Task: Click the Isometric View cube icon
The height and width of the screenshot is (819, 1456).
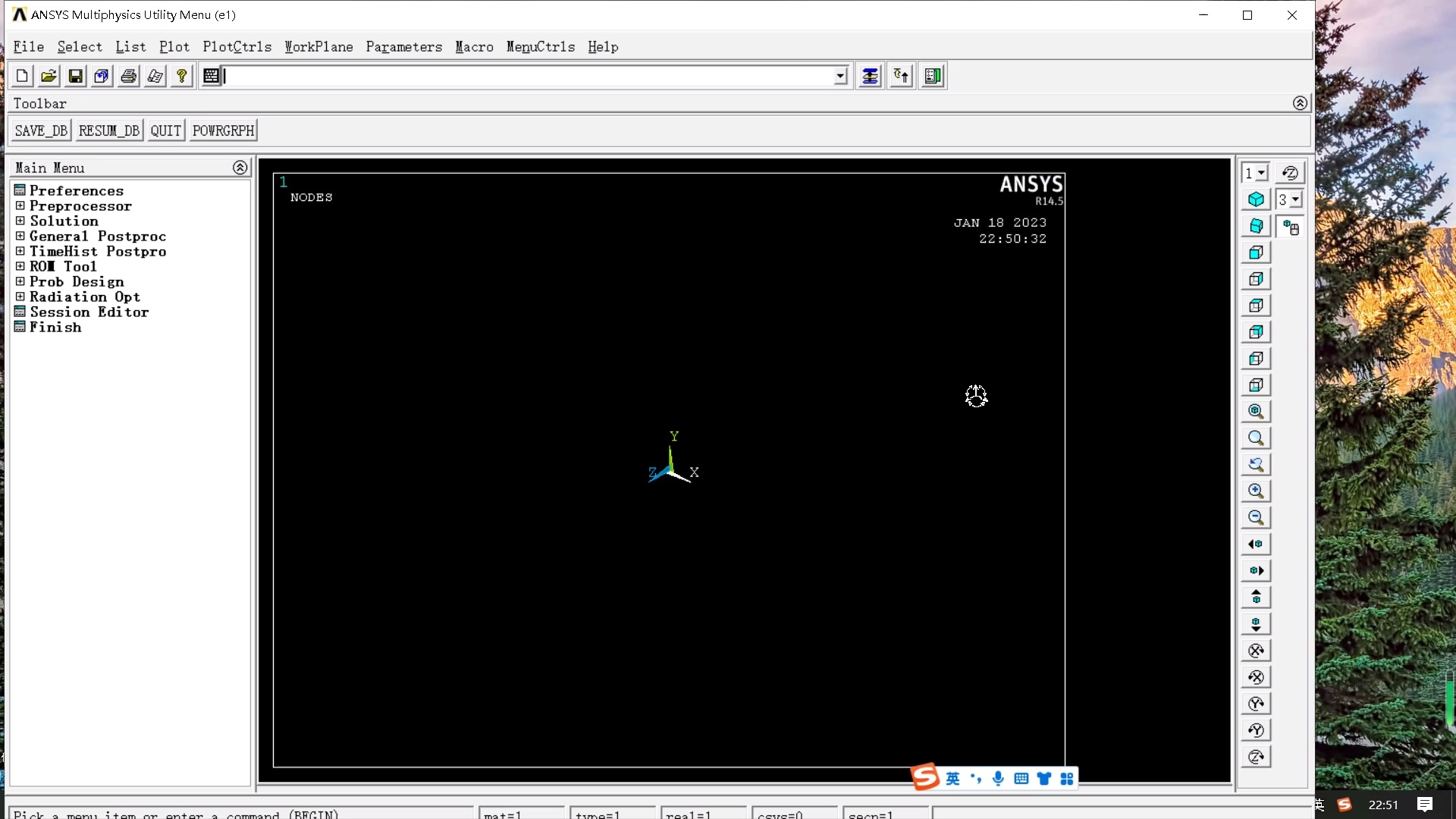Action: pos(1256,199)
